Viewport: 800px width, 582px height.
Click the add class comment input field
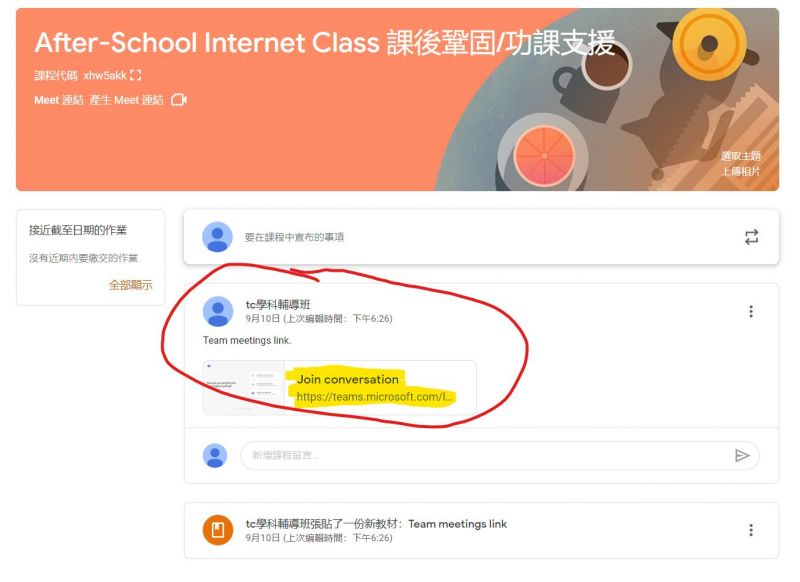click(487, 456)
